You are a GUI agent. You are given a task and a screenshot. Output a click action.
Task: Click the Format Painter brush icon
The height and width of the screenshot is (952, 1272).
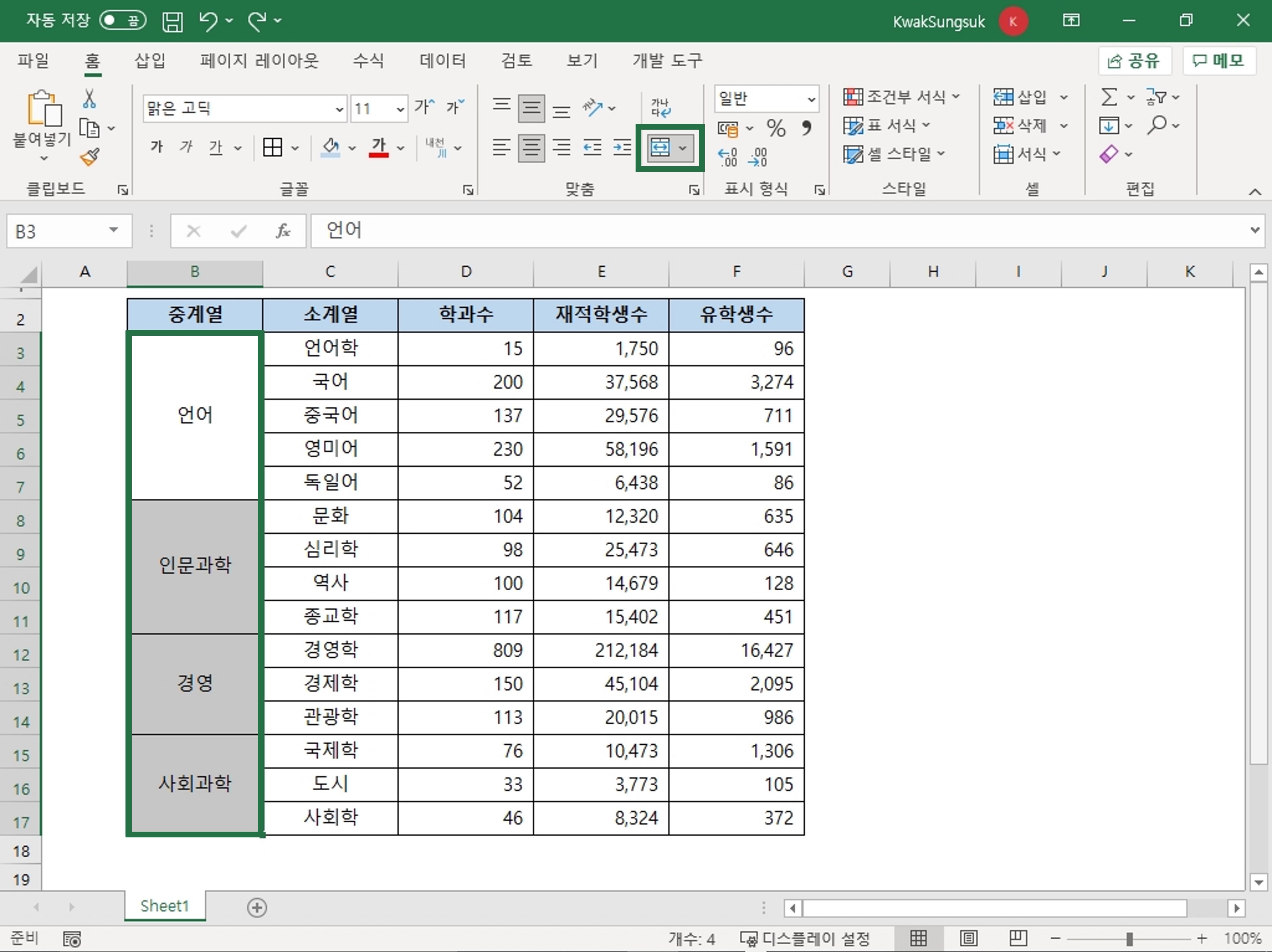click(90, 157)
